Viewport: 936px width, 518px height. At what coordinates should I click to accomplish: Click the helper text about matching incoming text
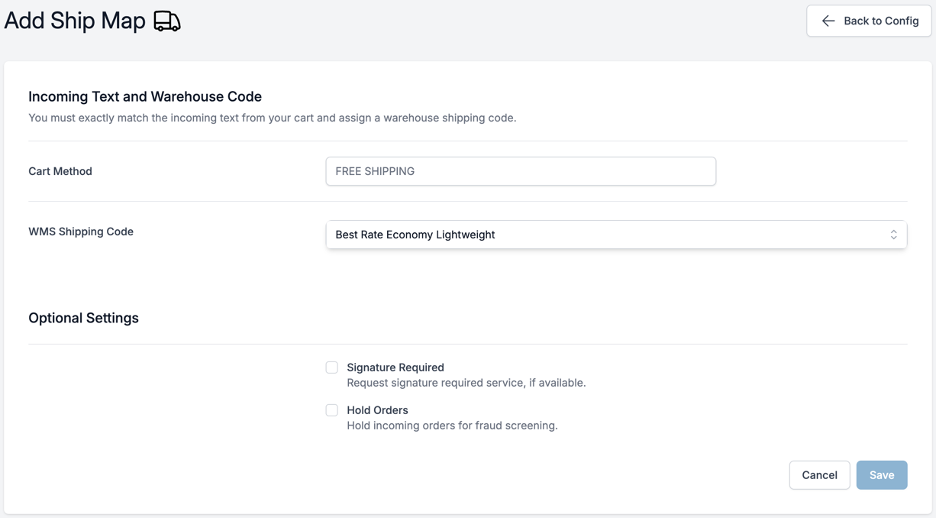272,118
